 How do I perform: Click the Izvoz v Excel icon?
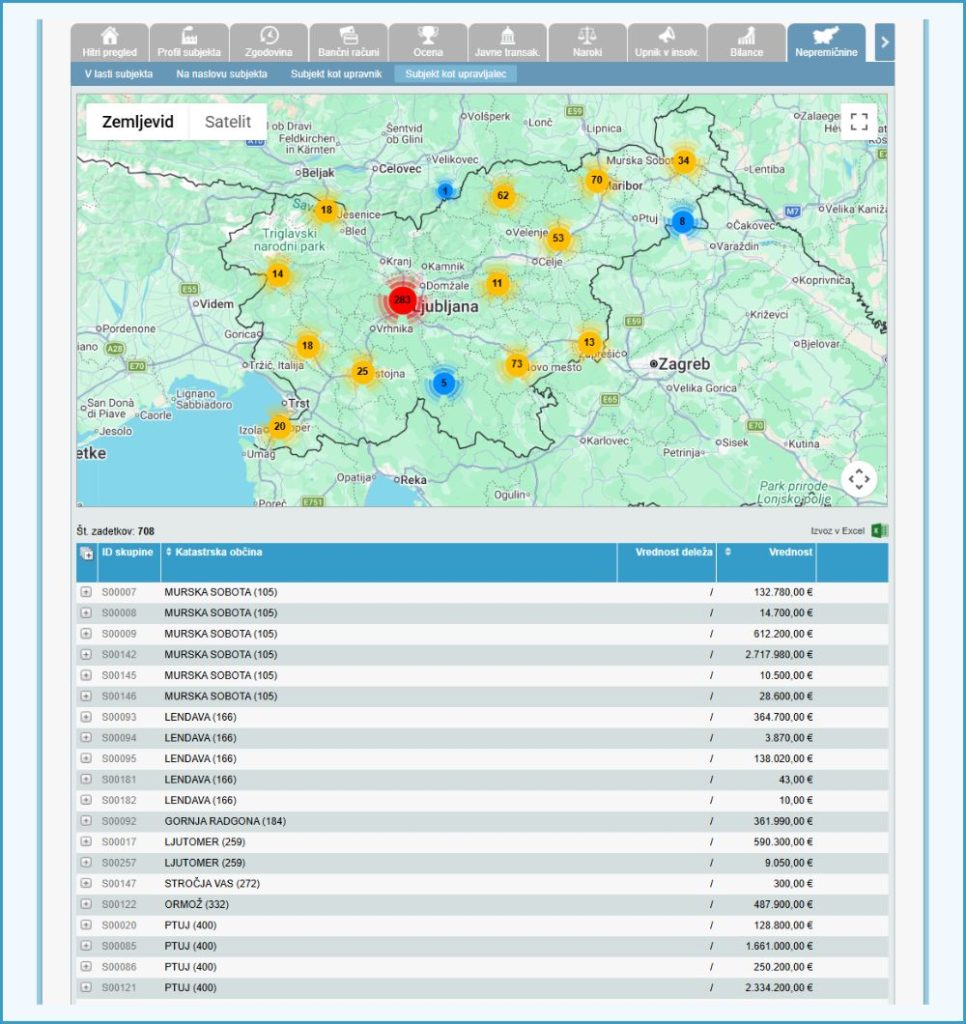pyautogui.click(x=879, y=530)
